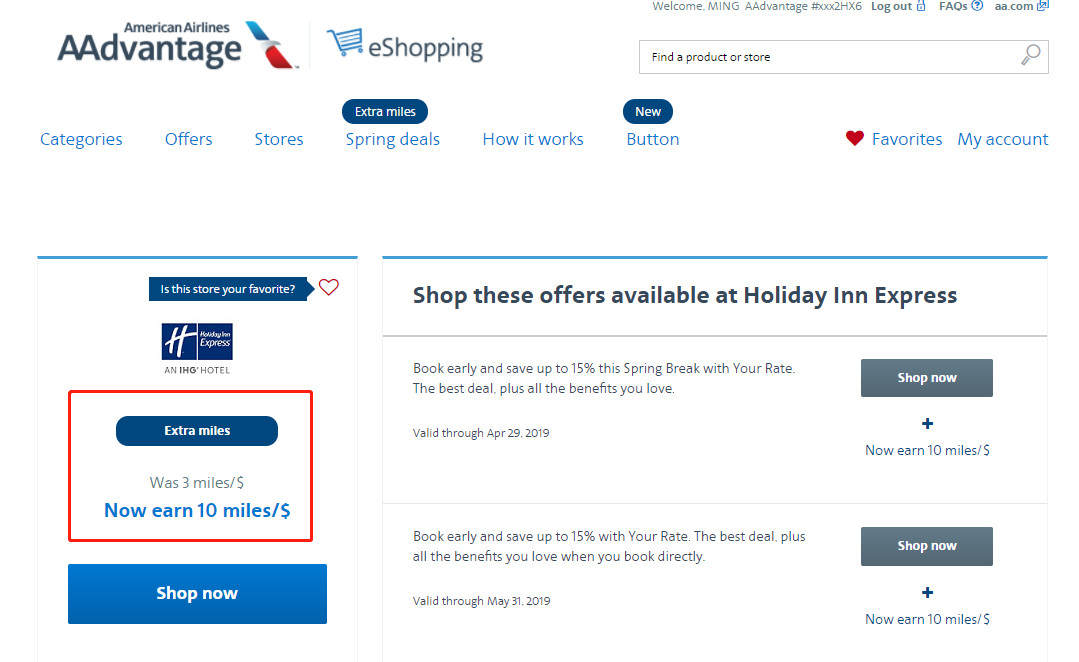Open the Categories menu
Viewport: 1079px width, 662px height.
point(81,139)
